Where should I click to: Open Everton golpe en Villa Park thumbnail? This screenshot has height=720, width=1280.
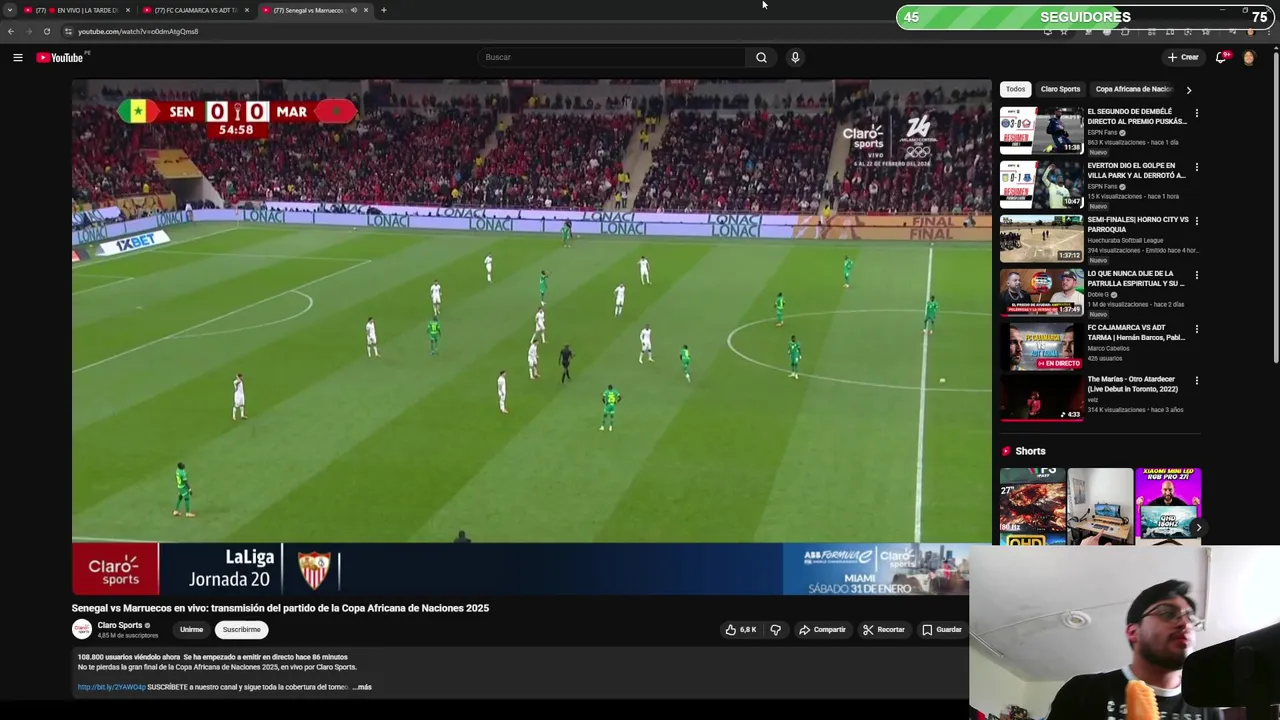1041,184
